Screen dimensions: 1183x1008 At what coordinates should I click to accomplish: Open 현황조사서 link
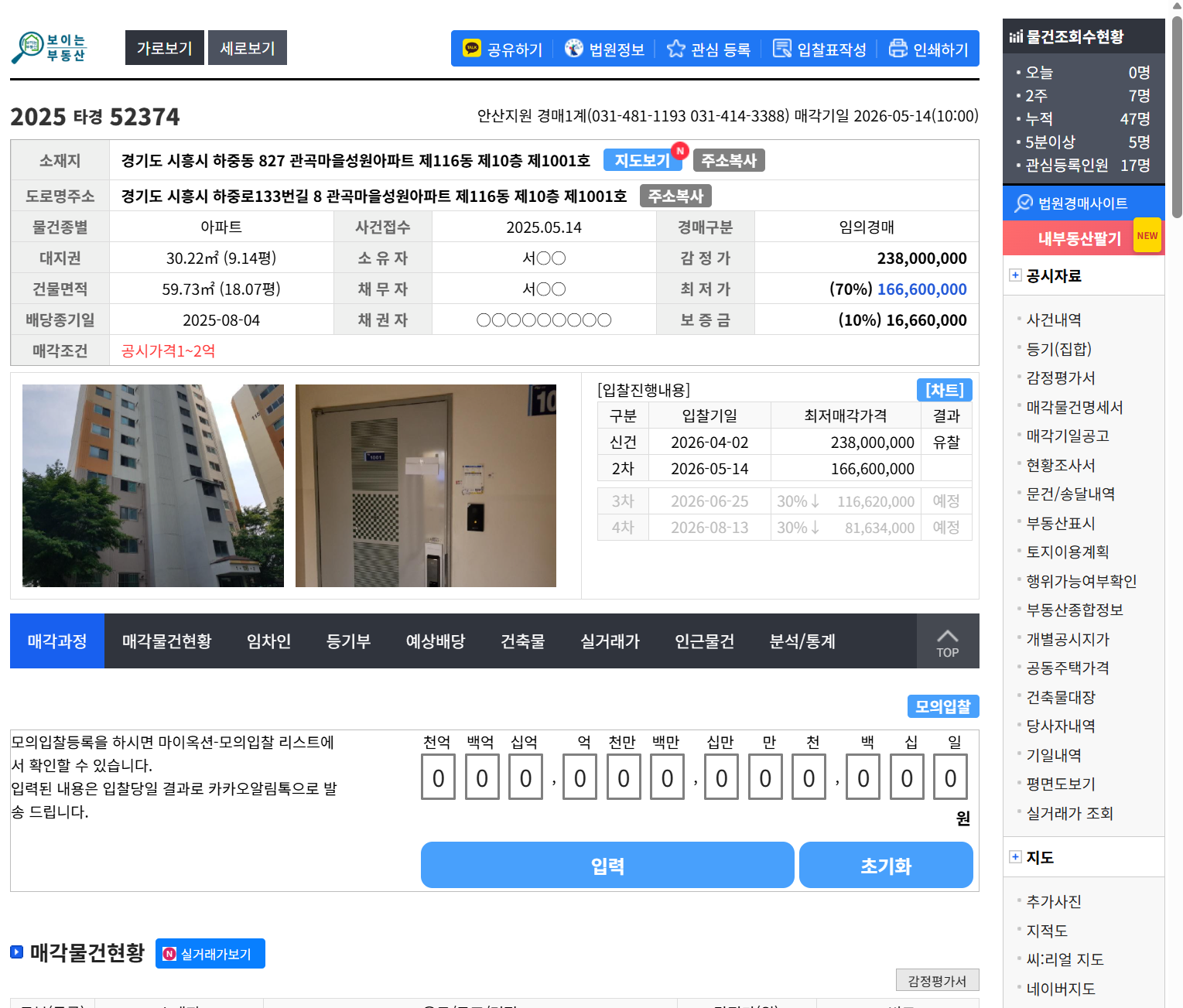tap(1061, 465)
